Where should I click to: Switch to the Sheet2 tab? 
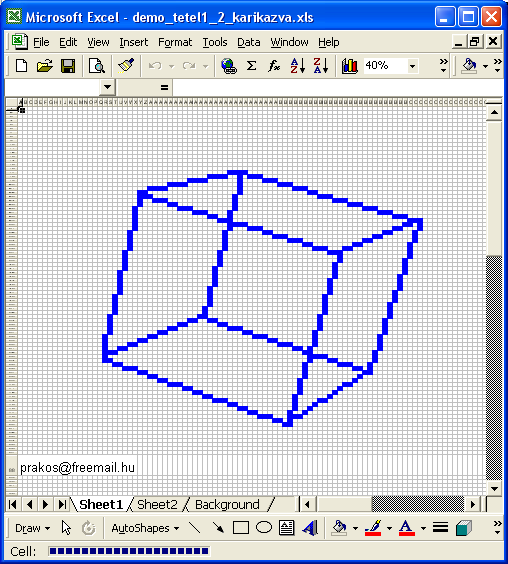pos(157,504)
